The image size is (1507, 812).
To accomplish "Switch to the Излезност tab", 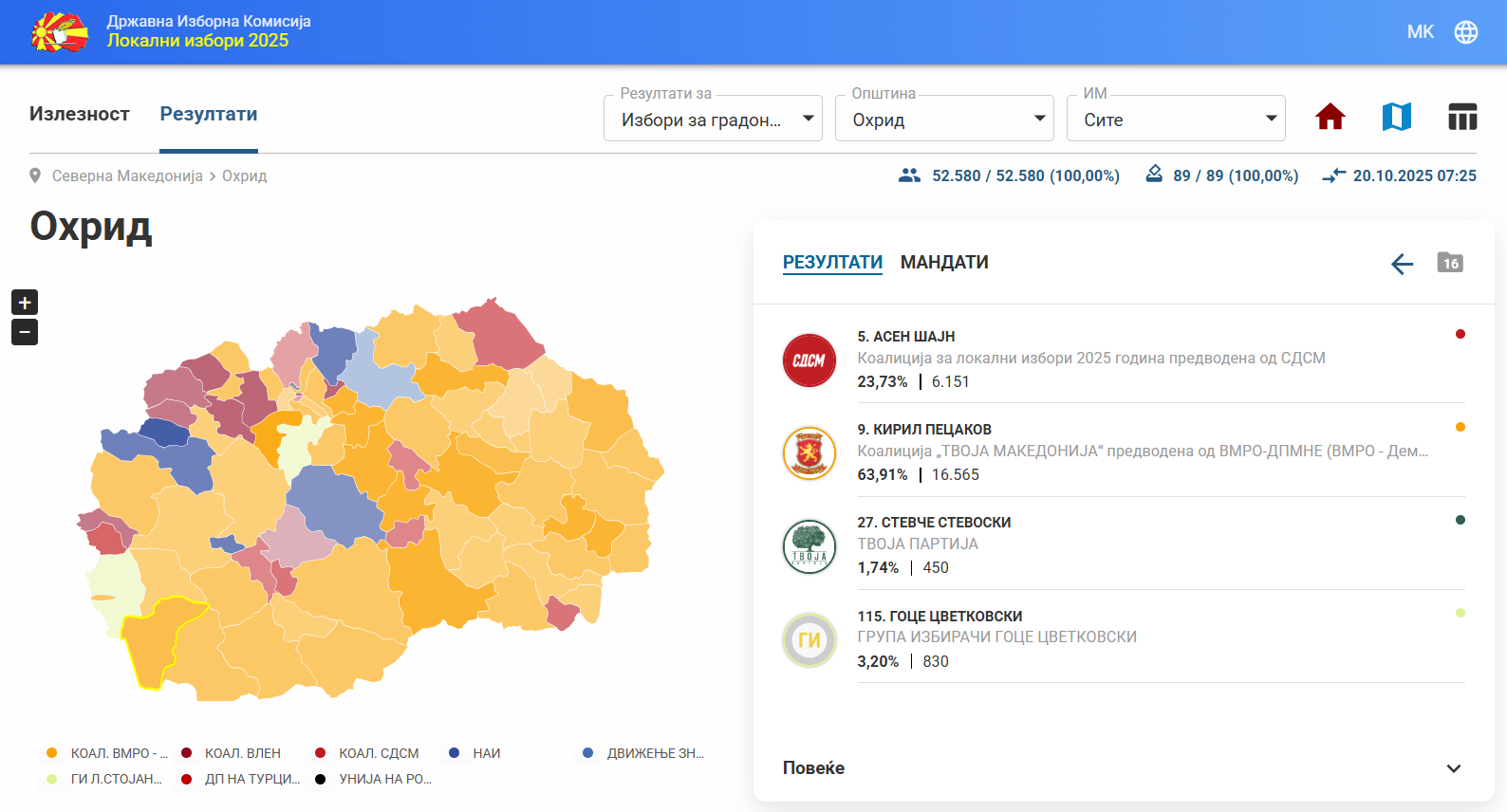I will 80,114.
